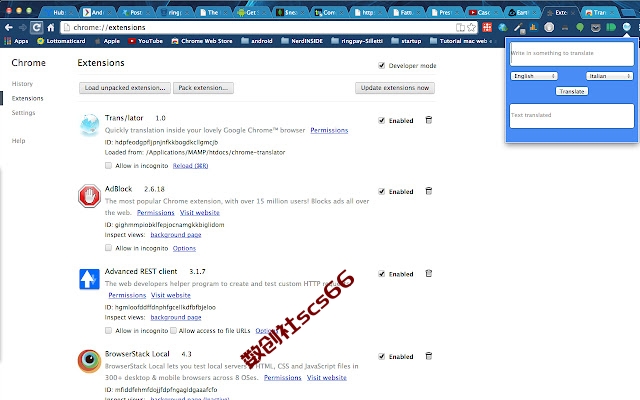Click the Trans/lator globe logo

(x=89, y=124)
